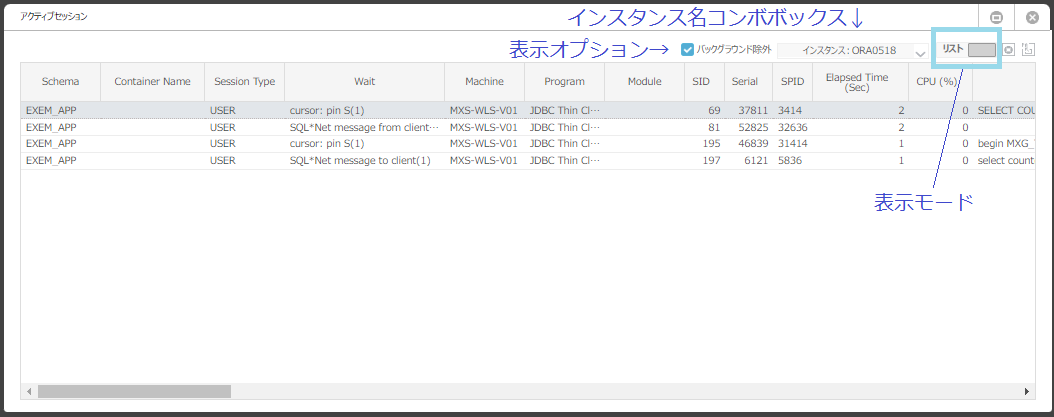Sort by the Wait column header
The height and width of the screenshot is (417, 1054).
[364, 81]
